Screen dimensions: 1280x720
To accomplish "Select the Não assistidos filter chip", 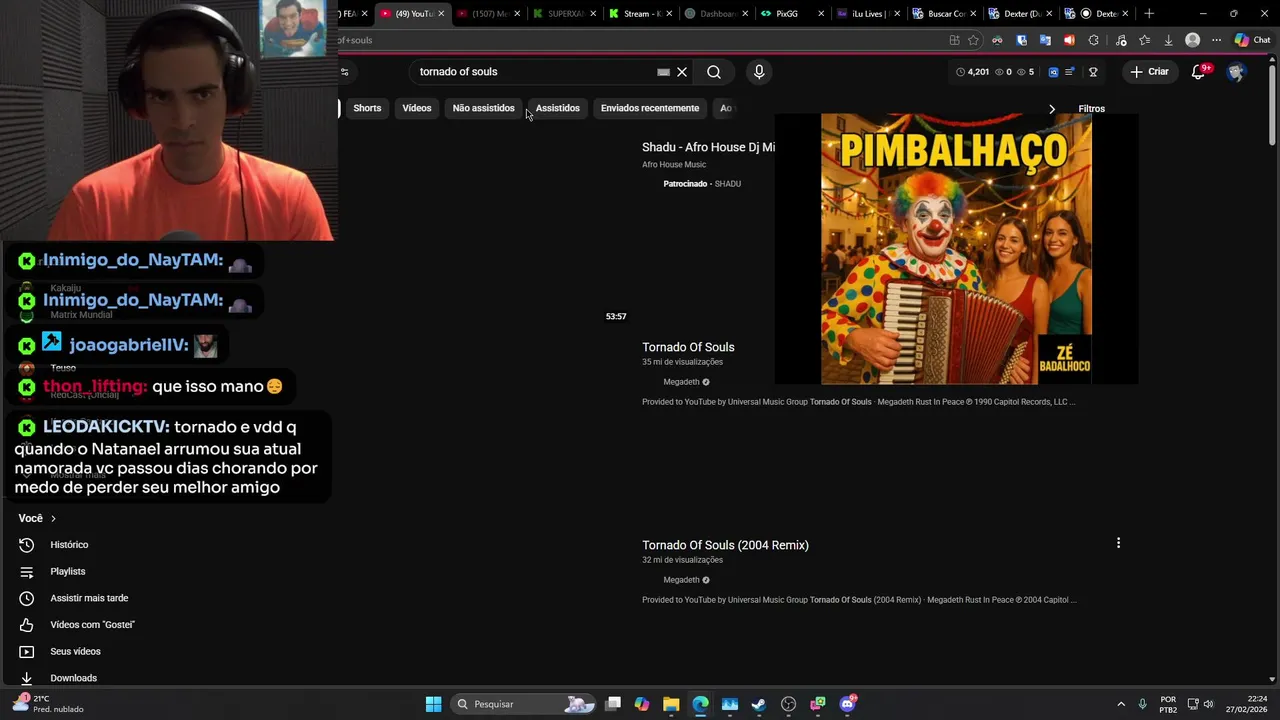I will click(483, 108).
